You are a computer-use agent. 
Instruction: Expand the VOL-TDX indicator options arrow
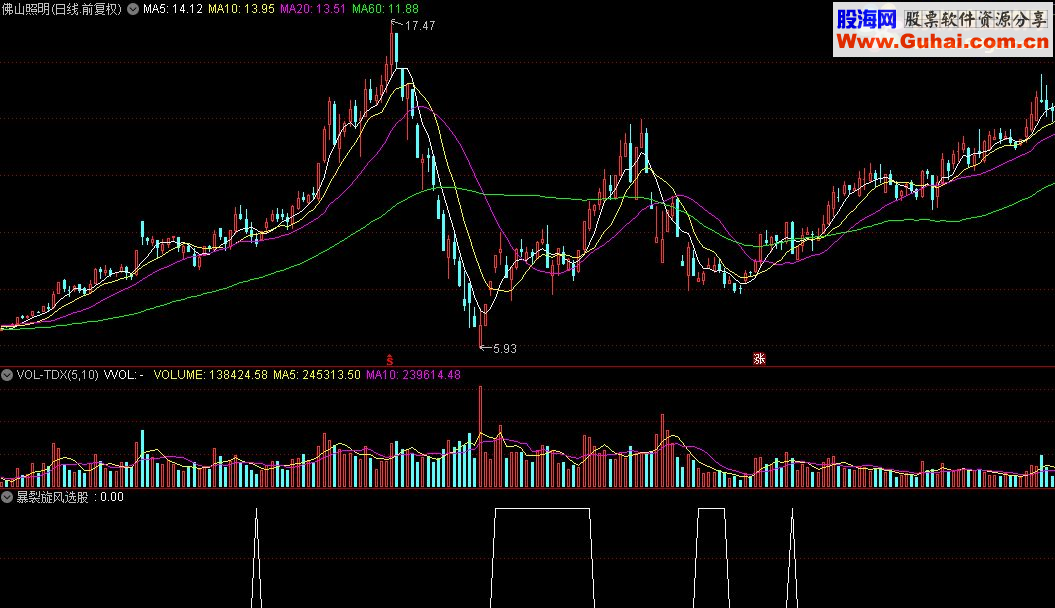tap(7, 375)
